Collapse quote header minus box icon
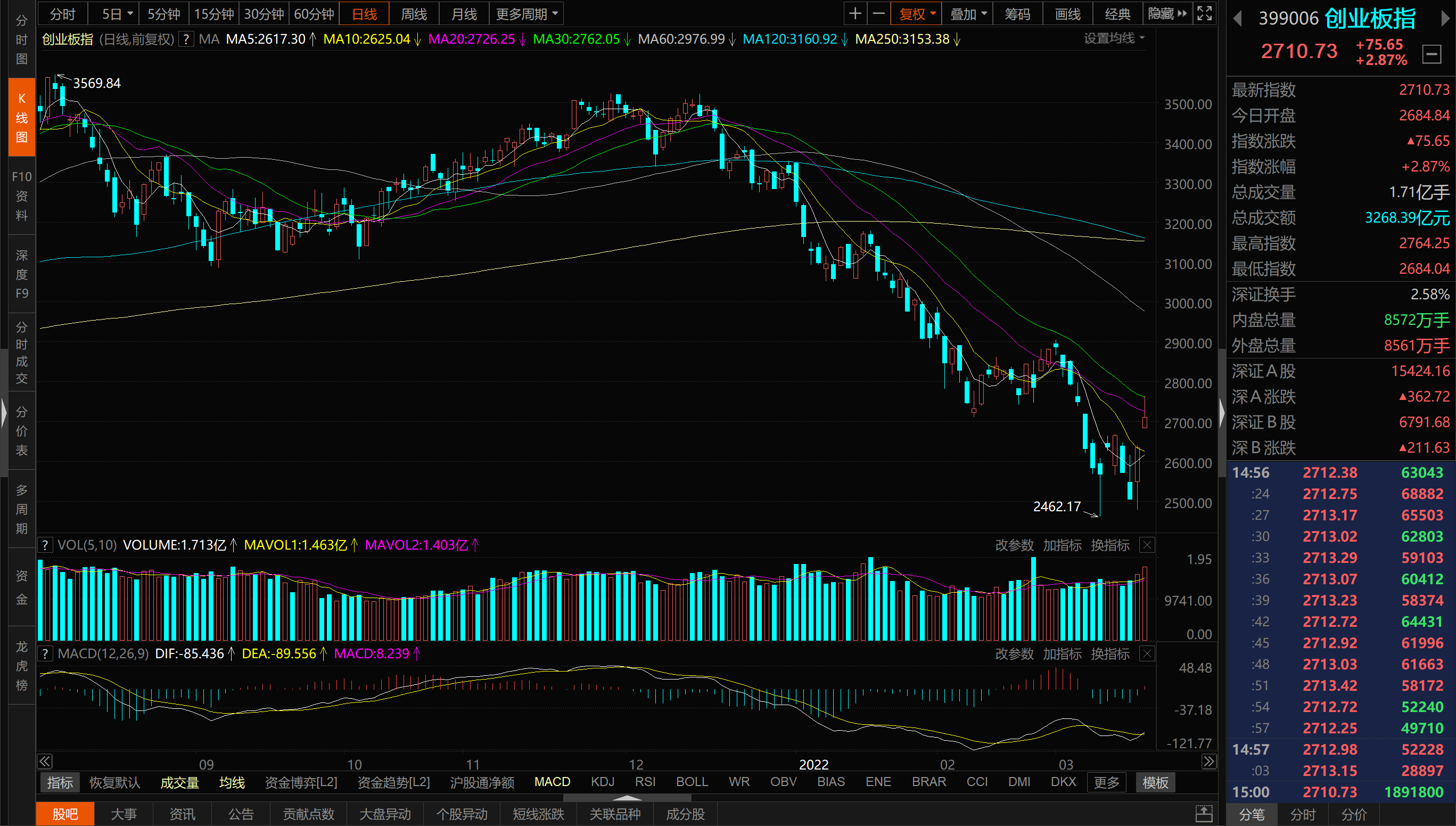1456x826 pixels. tap(1432, 55)
